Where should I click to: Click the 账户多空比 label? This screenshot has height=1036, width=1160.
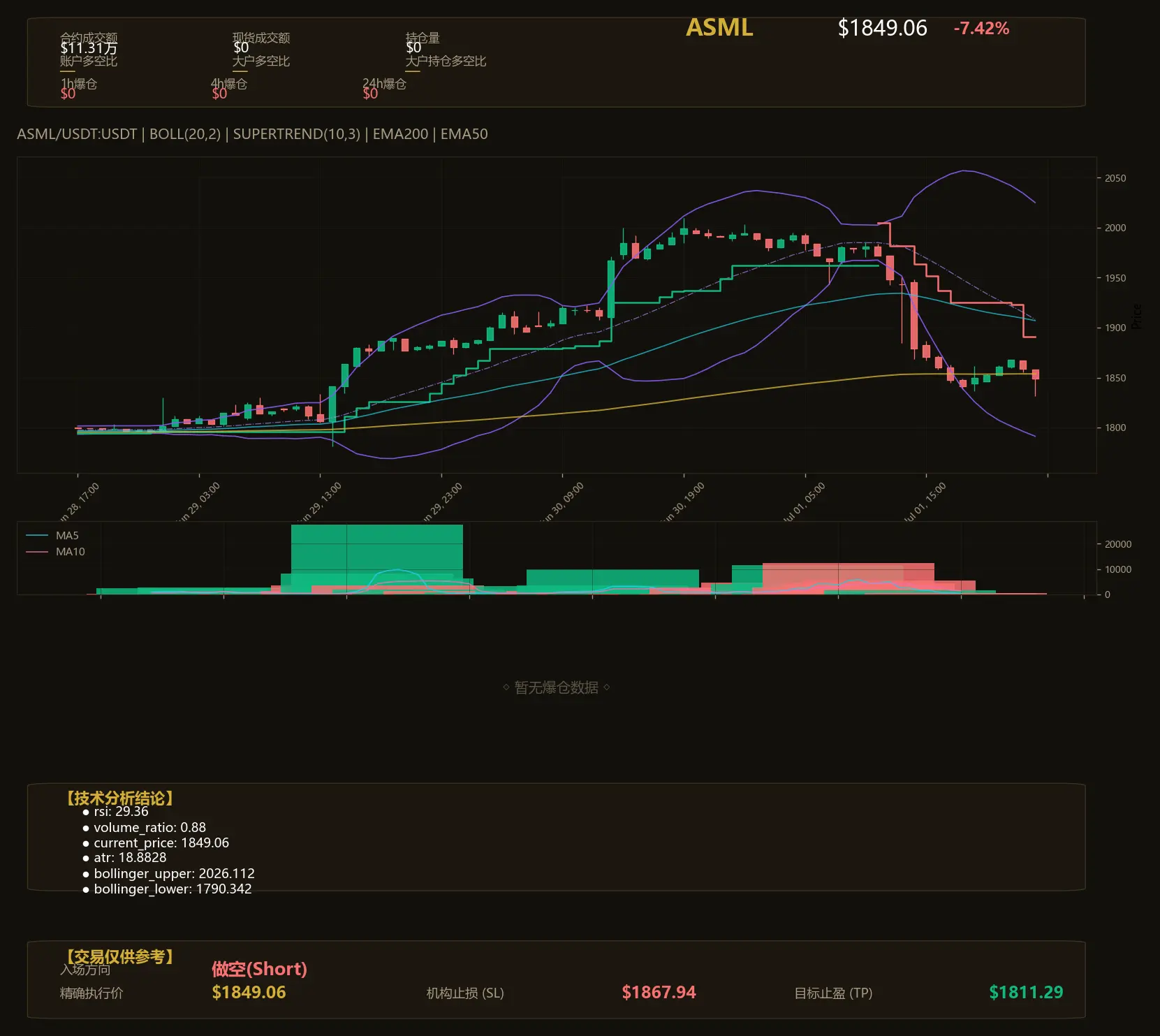click(x=89, y=61)
